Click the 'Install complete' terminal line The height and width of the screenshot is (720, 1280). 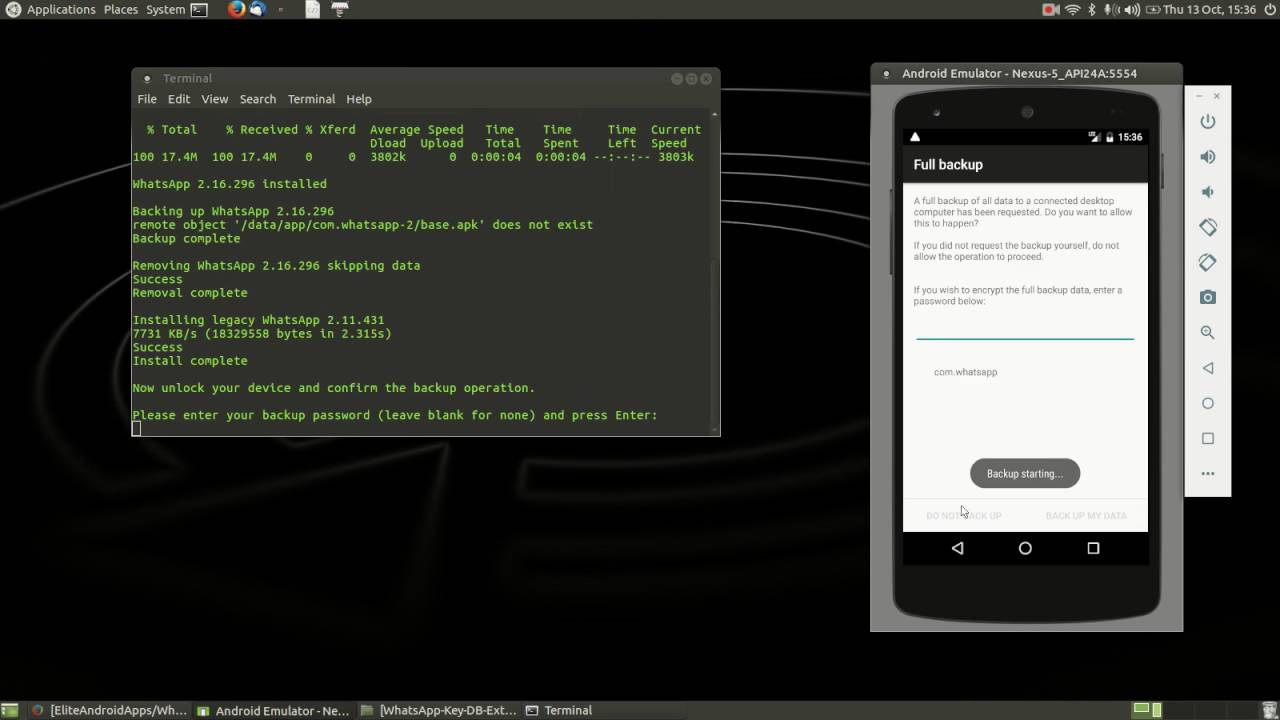[x=190, y=361]
